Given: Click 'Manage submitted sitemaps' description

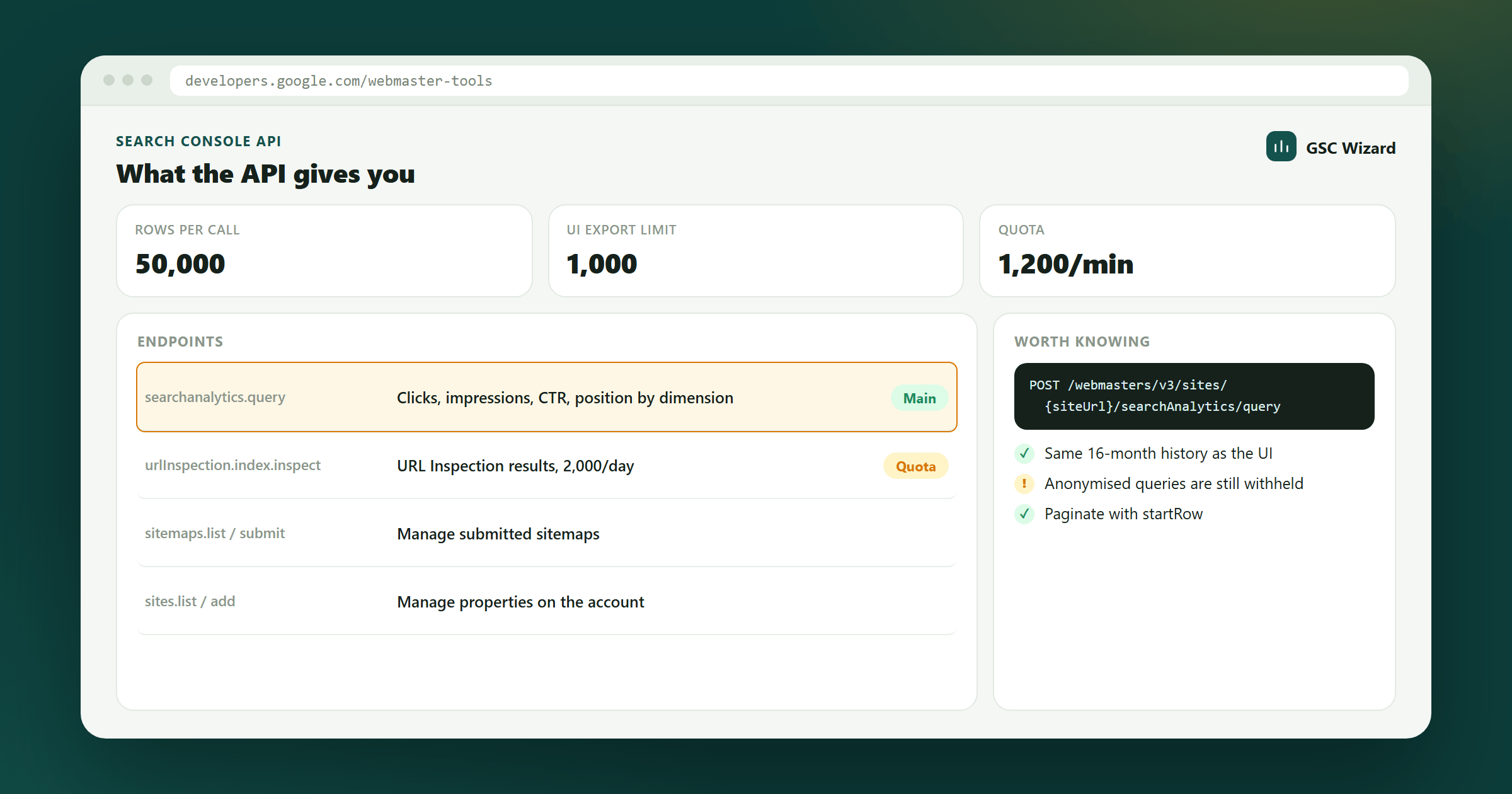Looking at the screenshot, I should (498, 534).
